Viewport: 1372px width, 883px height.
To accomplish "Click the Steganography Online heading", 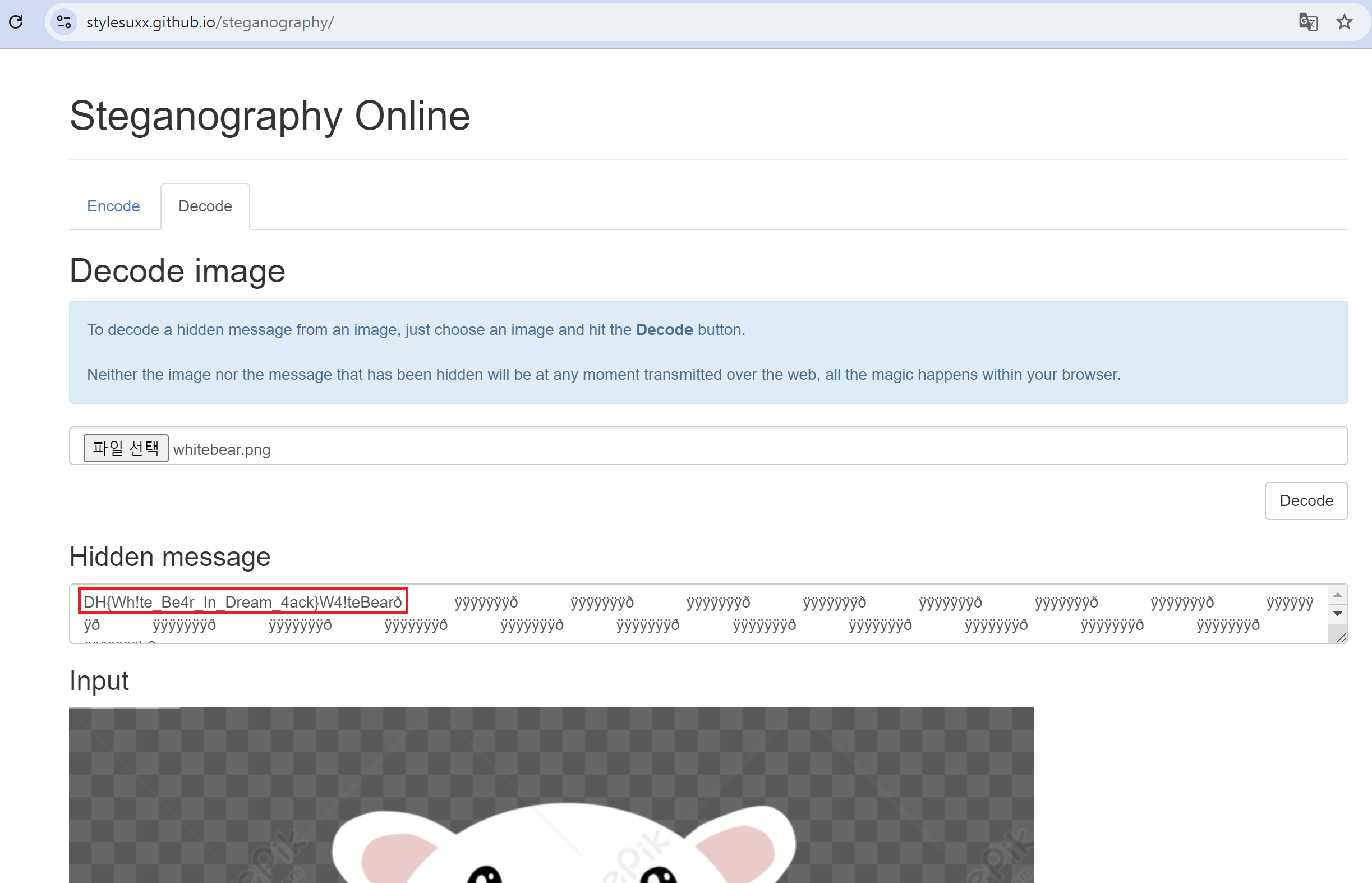I will point(269,116).
